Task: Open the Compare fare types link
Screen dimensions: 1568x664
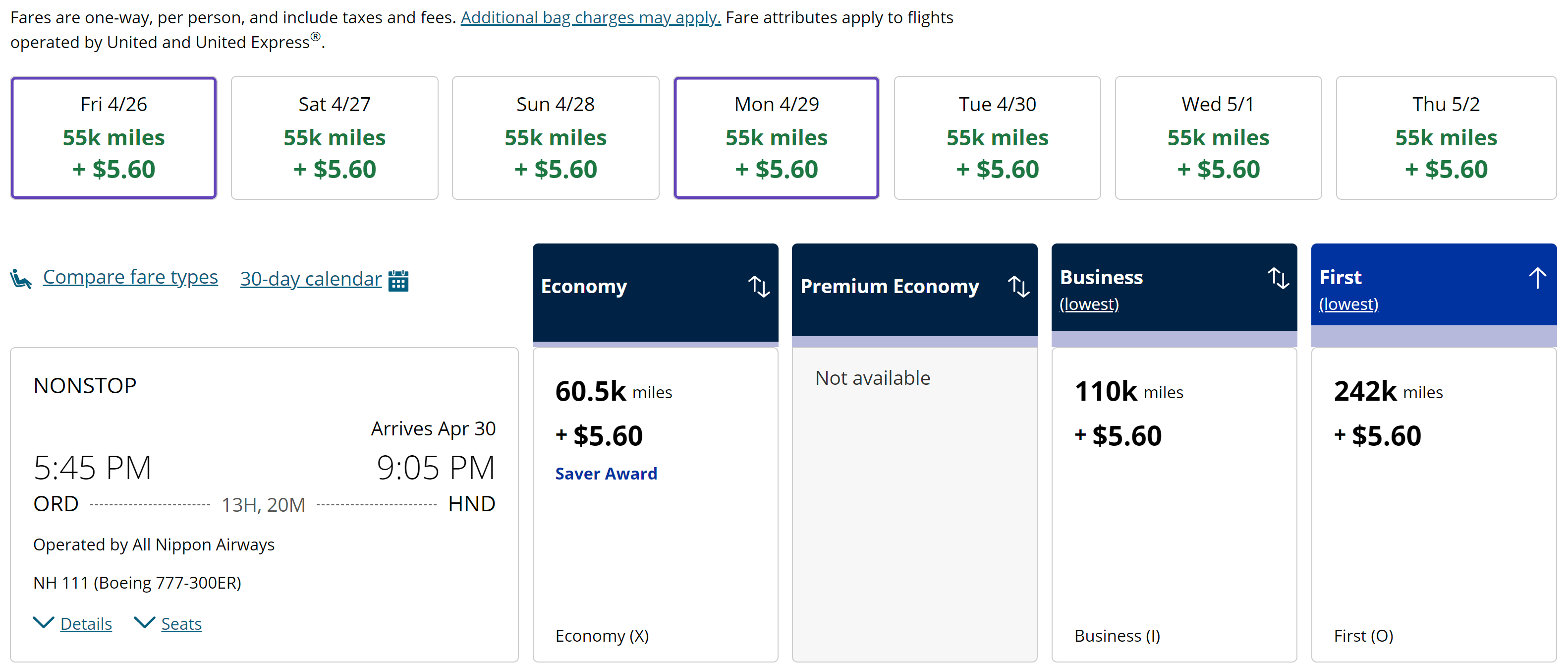Action: 130,277
